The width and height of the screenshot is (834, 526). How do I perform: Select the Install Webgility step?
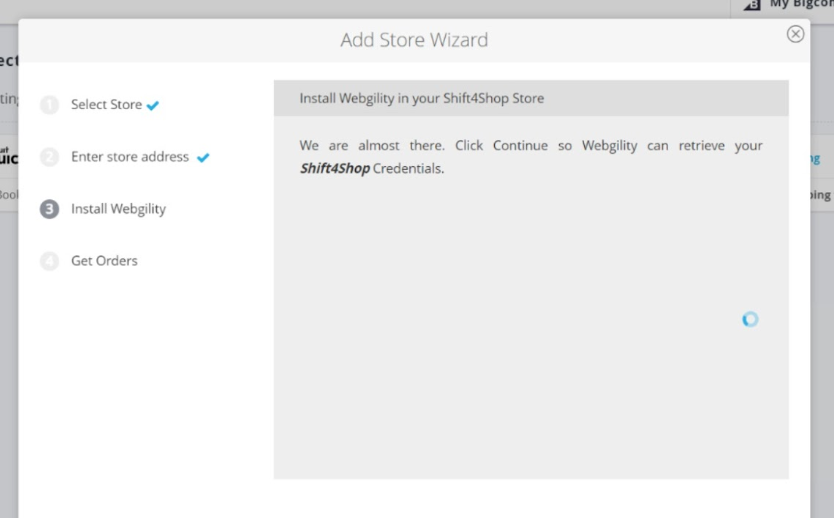click(x=118, y=209)
